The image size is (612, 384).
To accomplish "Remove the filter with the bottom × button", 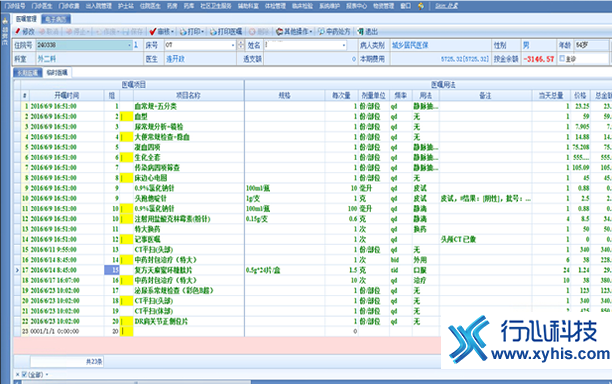I will (17, 374).
